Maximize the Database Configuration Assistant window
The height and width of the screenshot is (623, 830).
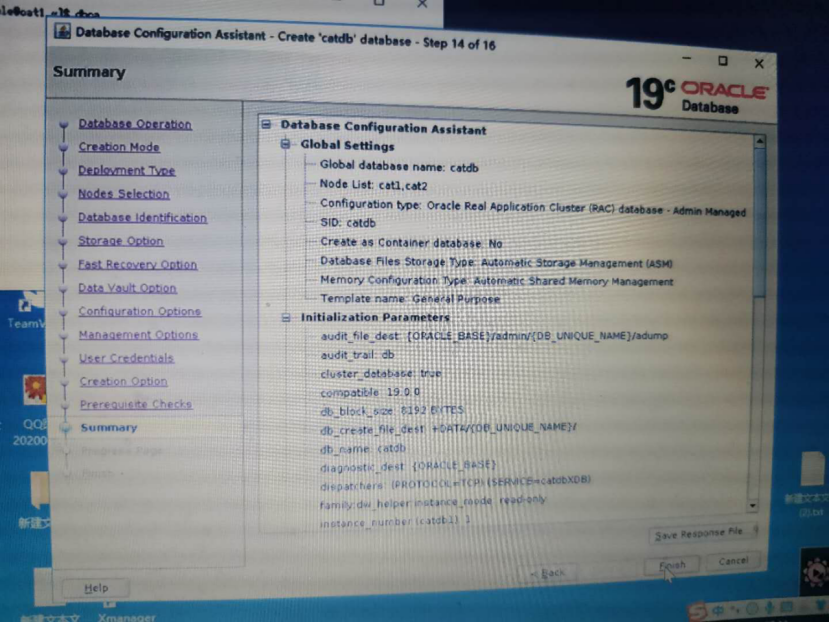click(723, 62)
